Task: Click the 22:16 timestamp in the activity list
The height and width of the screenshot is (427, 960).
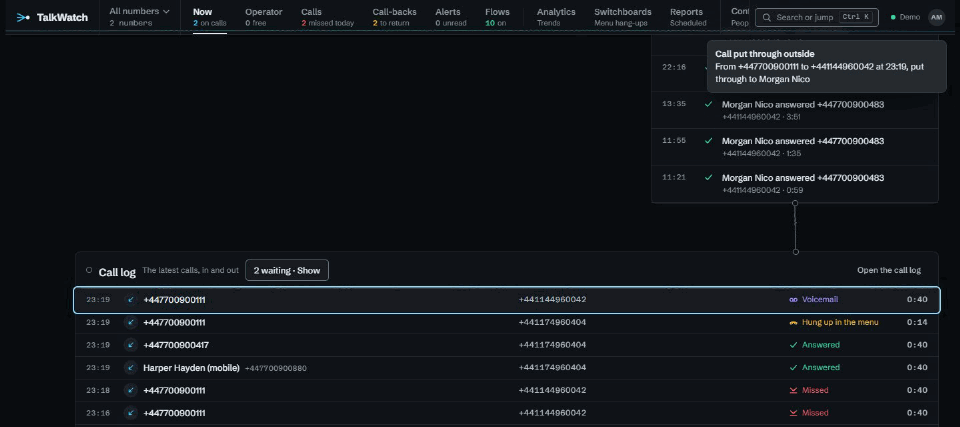Action: [x=673, y=67]
